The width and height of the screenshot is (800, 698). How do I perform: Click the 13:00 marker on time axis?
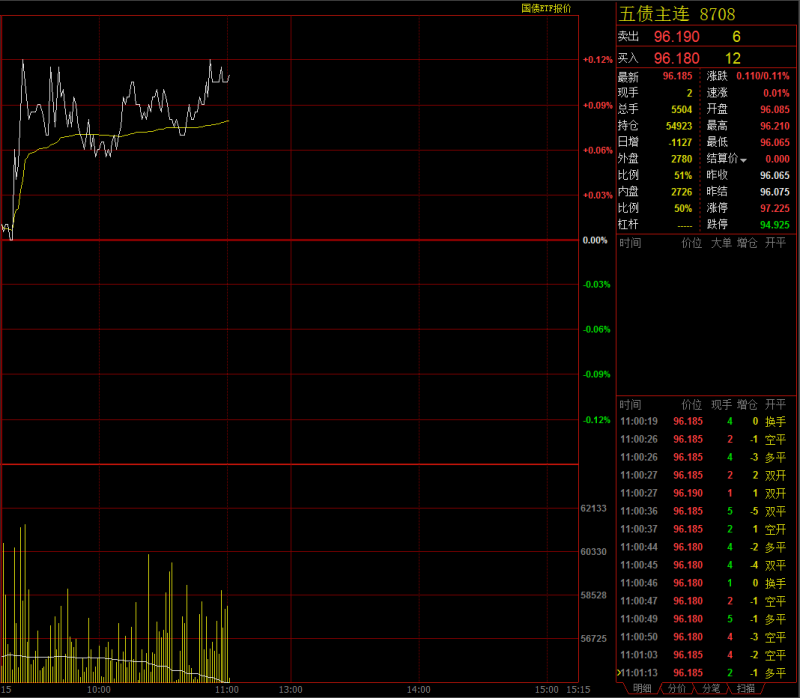tap(290, 689)
